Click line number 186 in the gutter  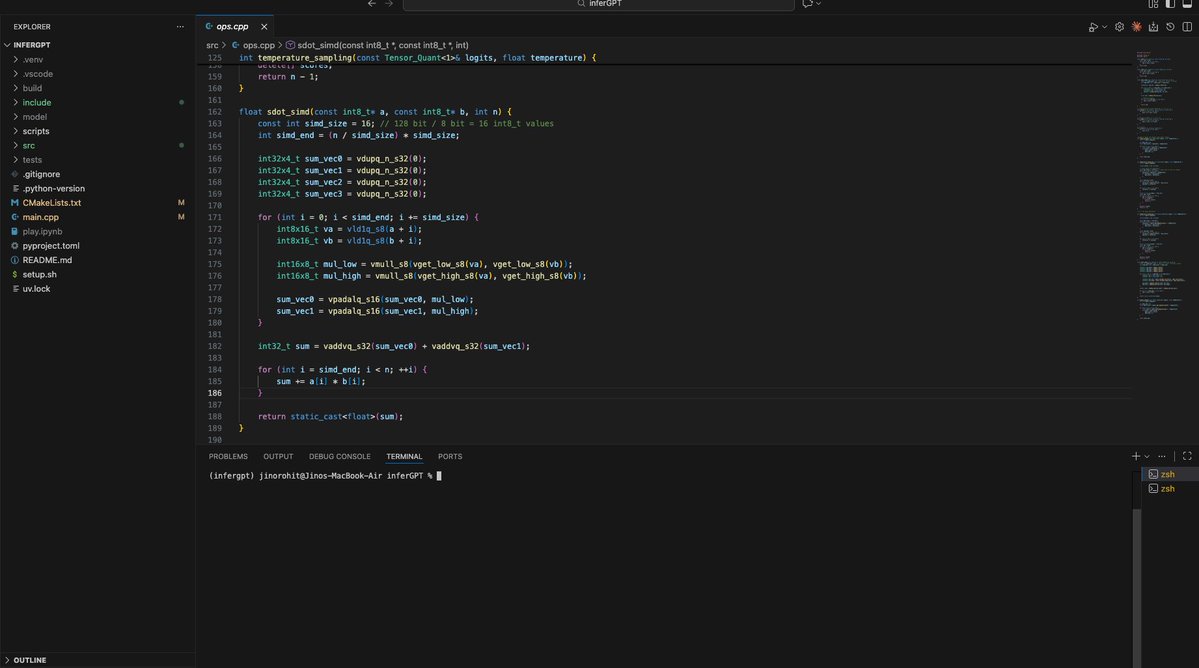(215, 394)
